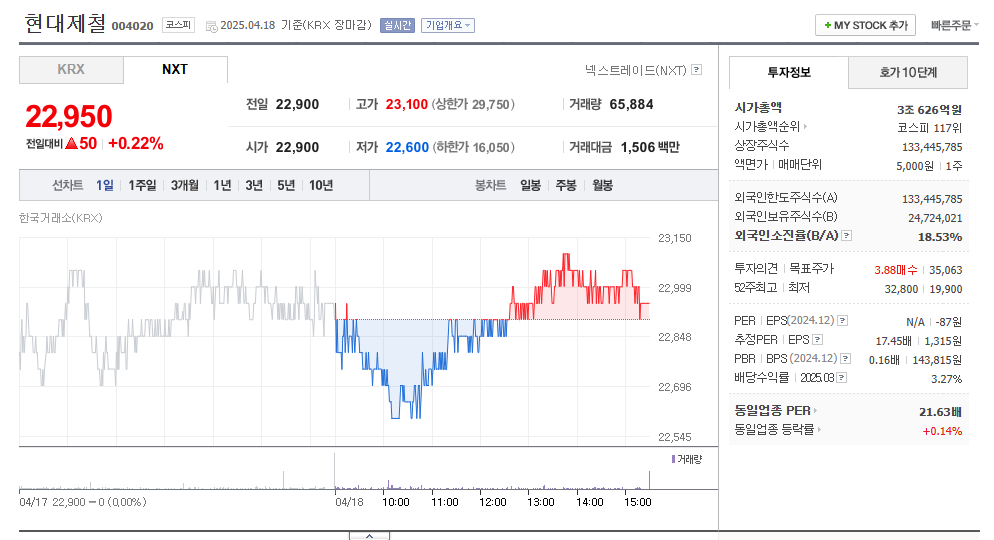Screen dimensions: 994x540
Task: Select the 3년 line chart period
Action: pyautogui.click(x=254, y=185)
